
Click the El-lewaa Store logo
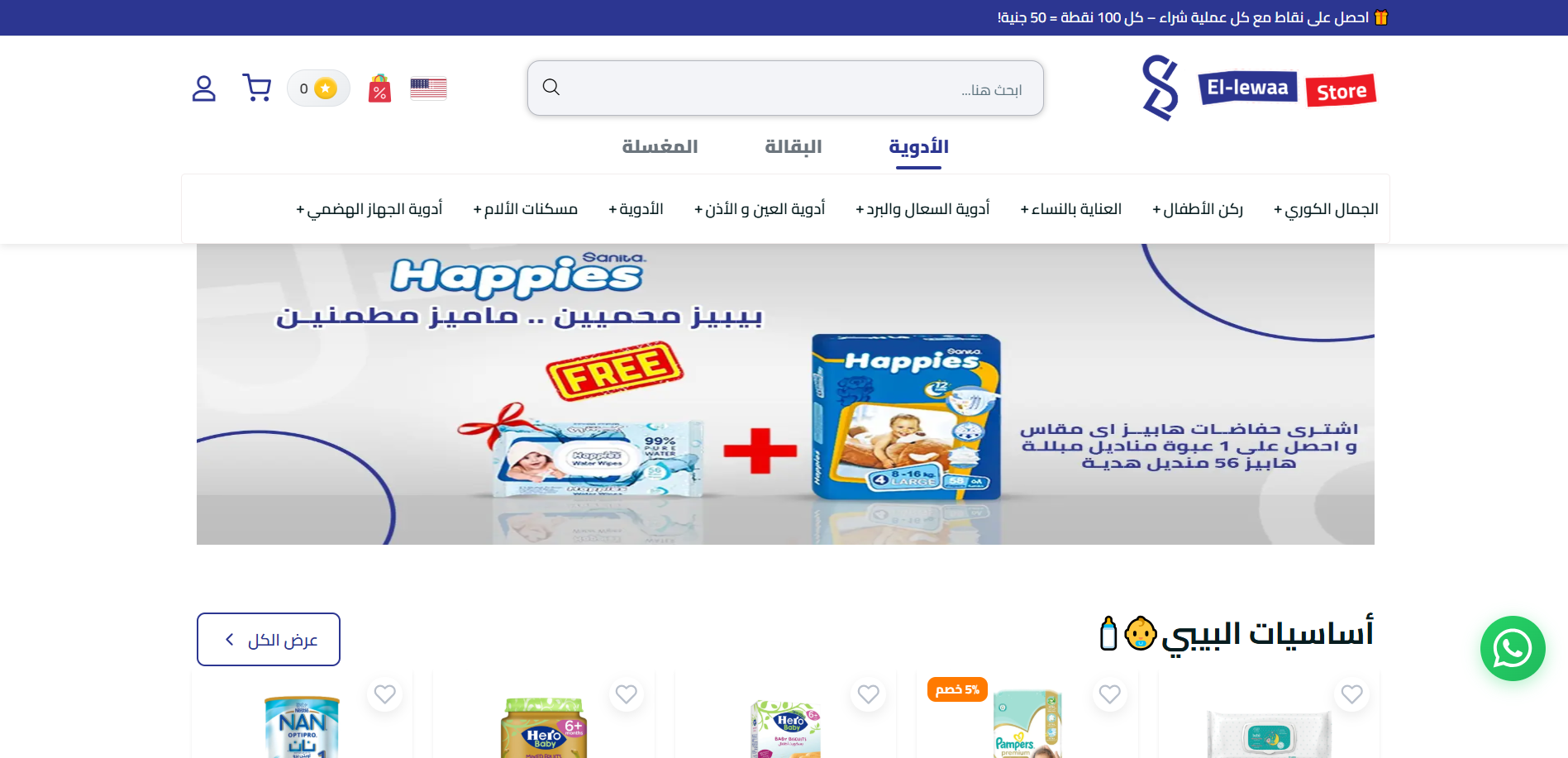click(1258, 88)
